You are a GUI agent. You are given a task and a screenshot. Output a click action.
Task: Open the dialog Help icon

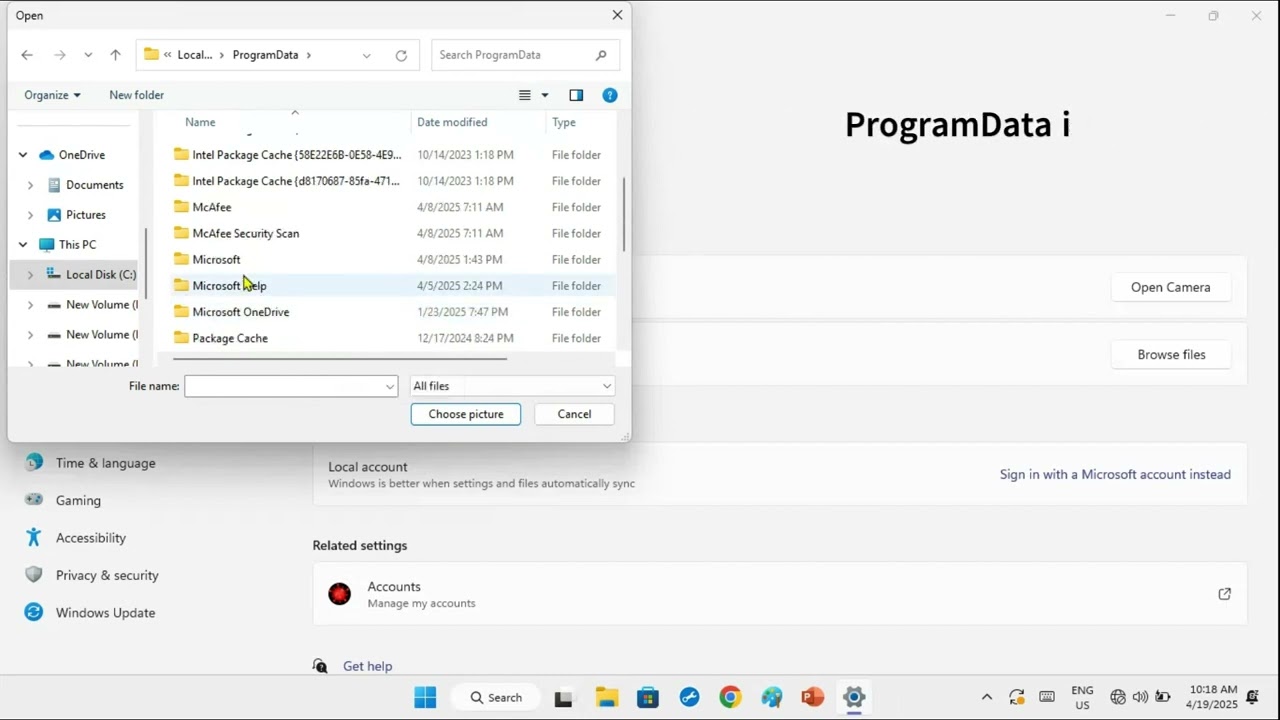(x=610, y=95)
